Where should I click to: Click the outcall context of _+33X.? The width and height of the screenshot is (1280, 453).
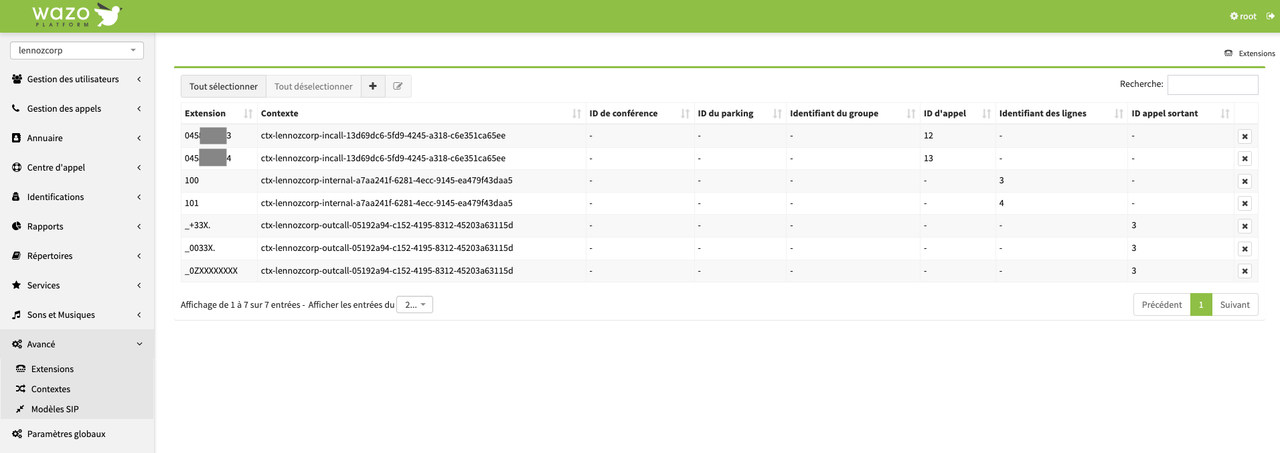click(x=387, y=225)
